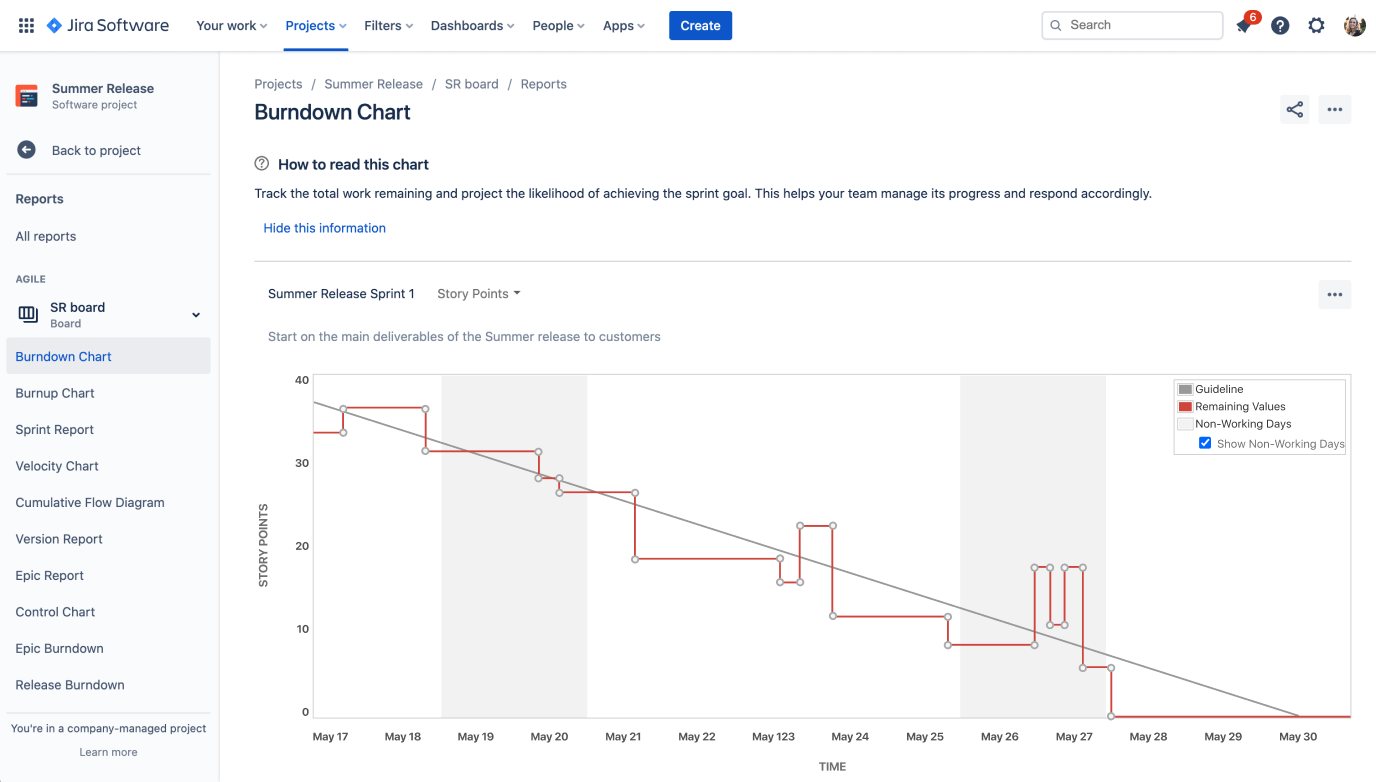1376x782 pixels.
Task: Click the Search input field
Action: (1140, 25)
